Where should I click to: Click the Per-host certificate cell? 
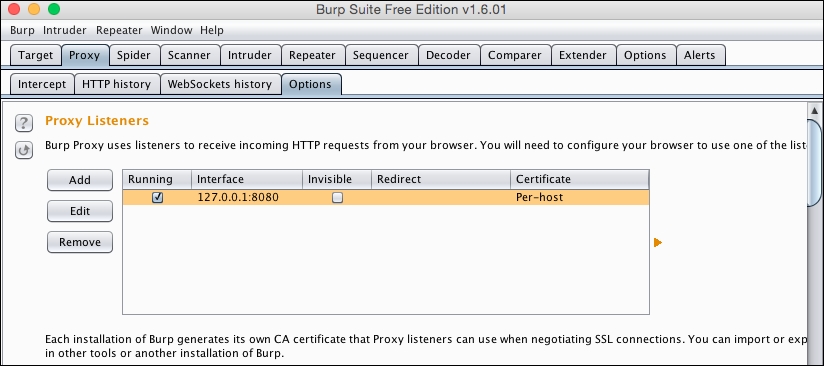click(580, 197)
